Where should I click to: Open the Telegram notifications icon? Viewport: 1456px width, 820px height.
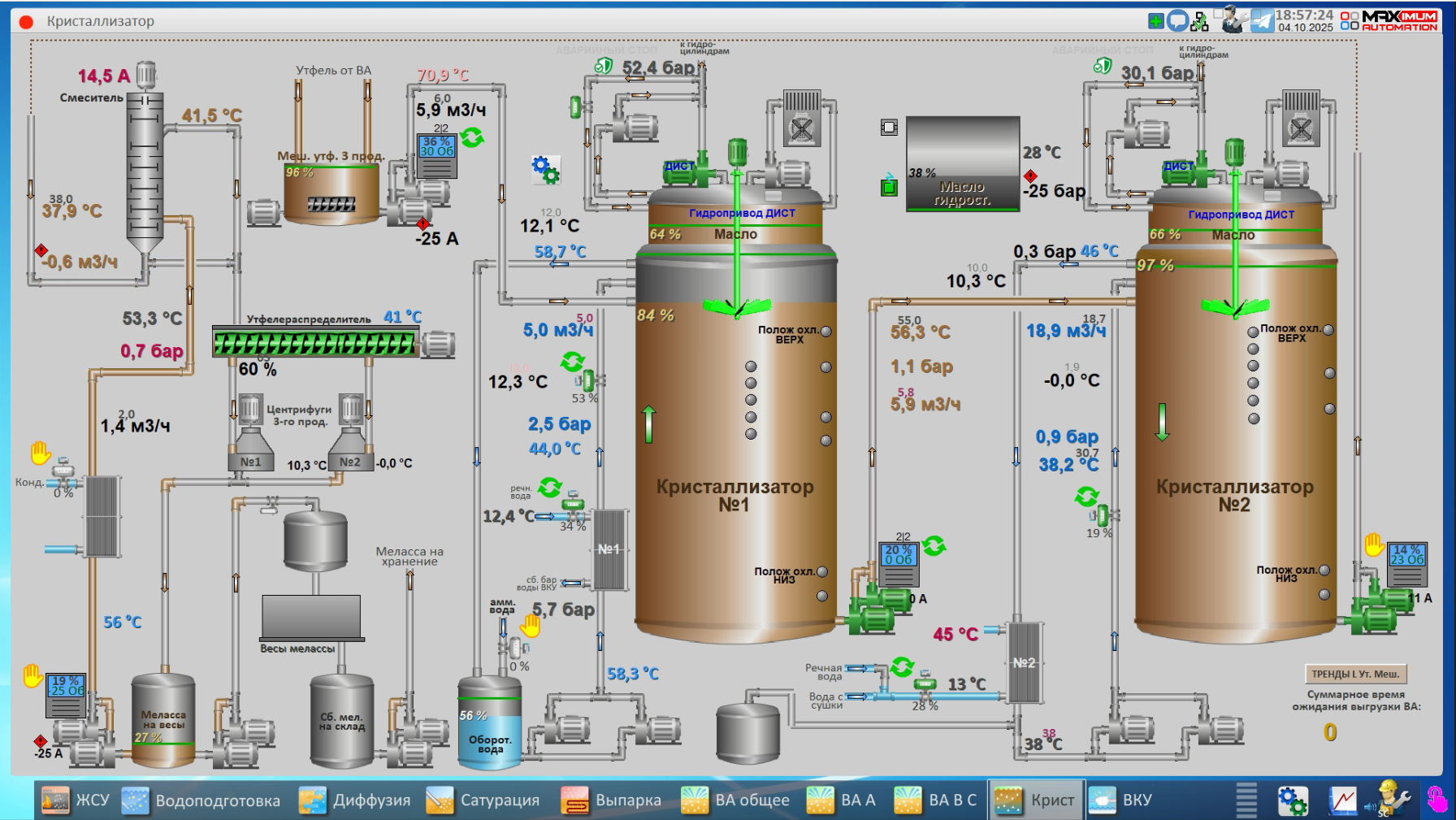1262,20
